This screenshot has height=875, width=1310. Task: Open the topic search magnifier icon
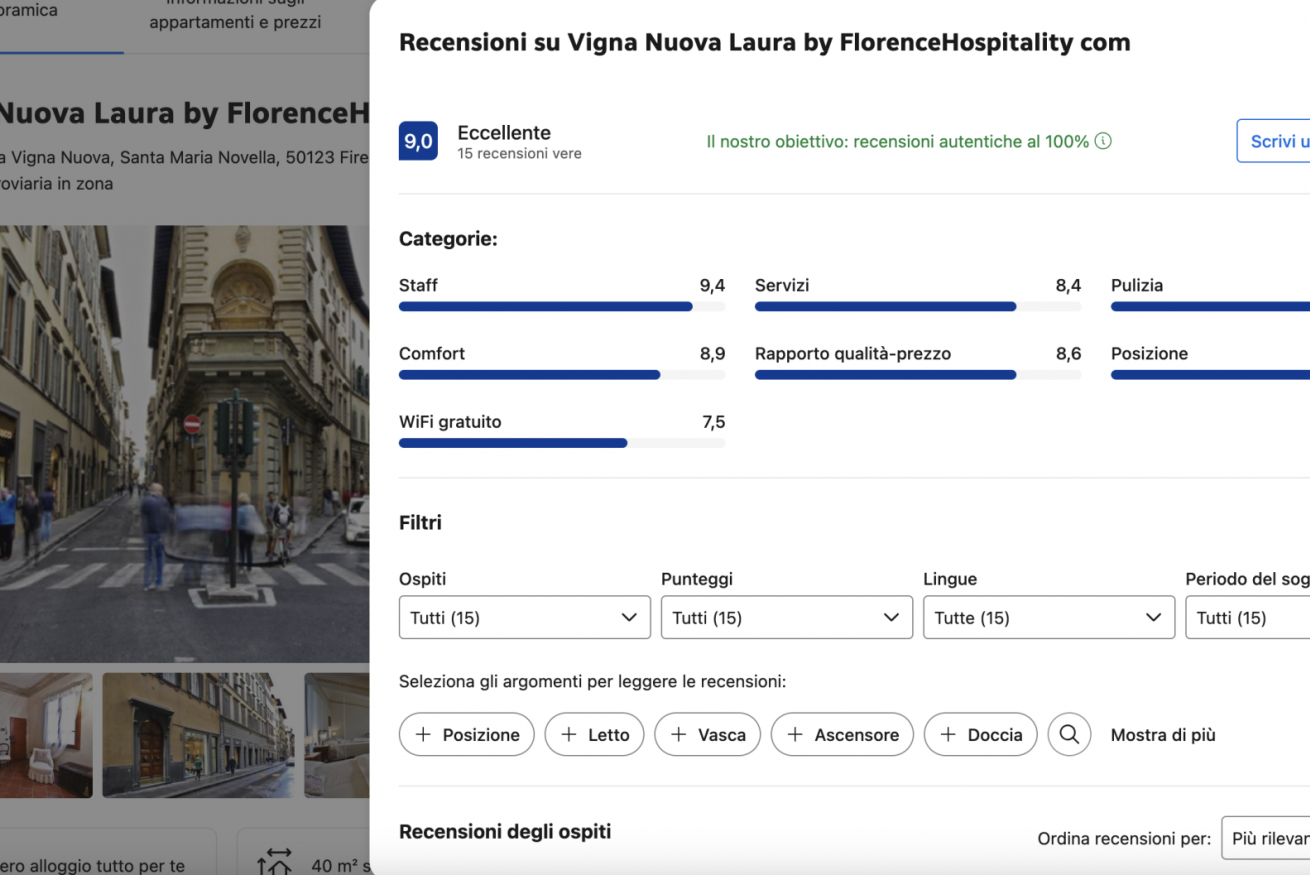[x=1069, y=735]
